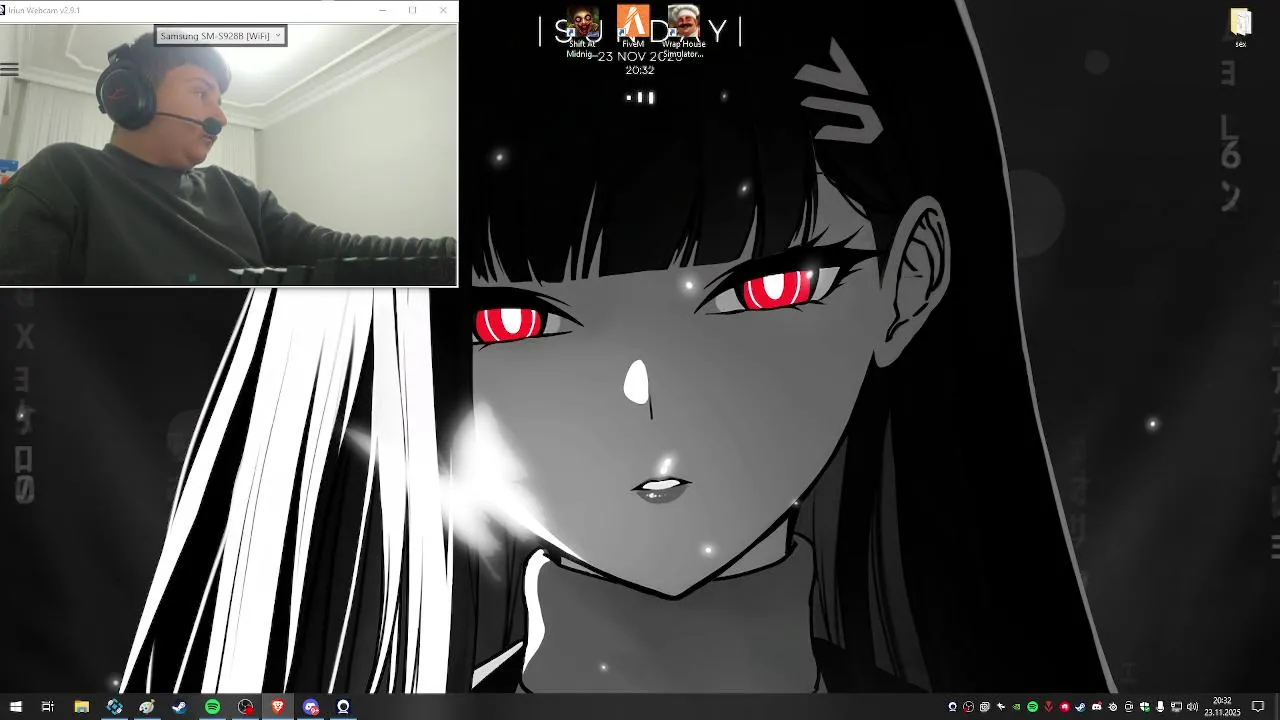Open the Action Center notifications icon
1280x720 pixels.
tap(1258, 707)
